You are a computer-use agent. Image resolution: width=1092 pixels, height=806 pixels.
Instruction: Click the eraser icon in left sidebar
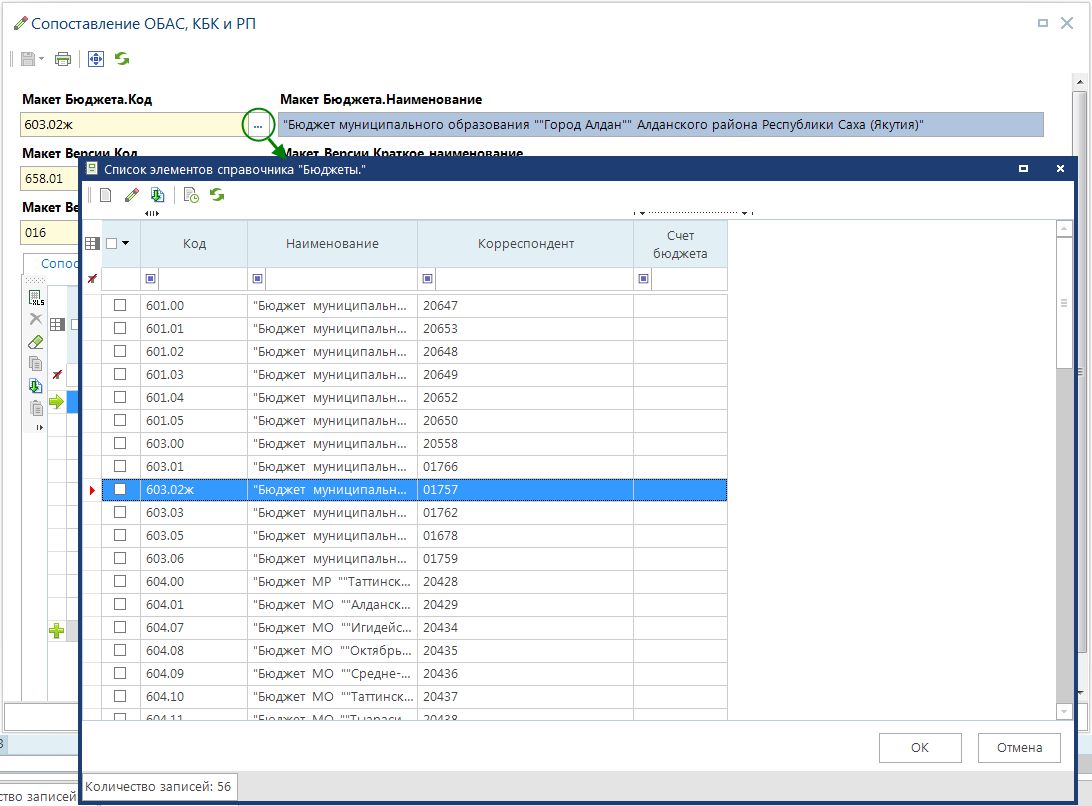[x=36, y=342]
